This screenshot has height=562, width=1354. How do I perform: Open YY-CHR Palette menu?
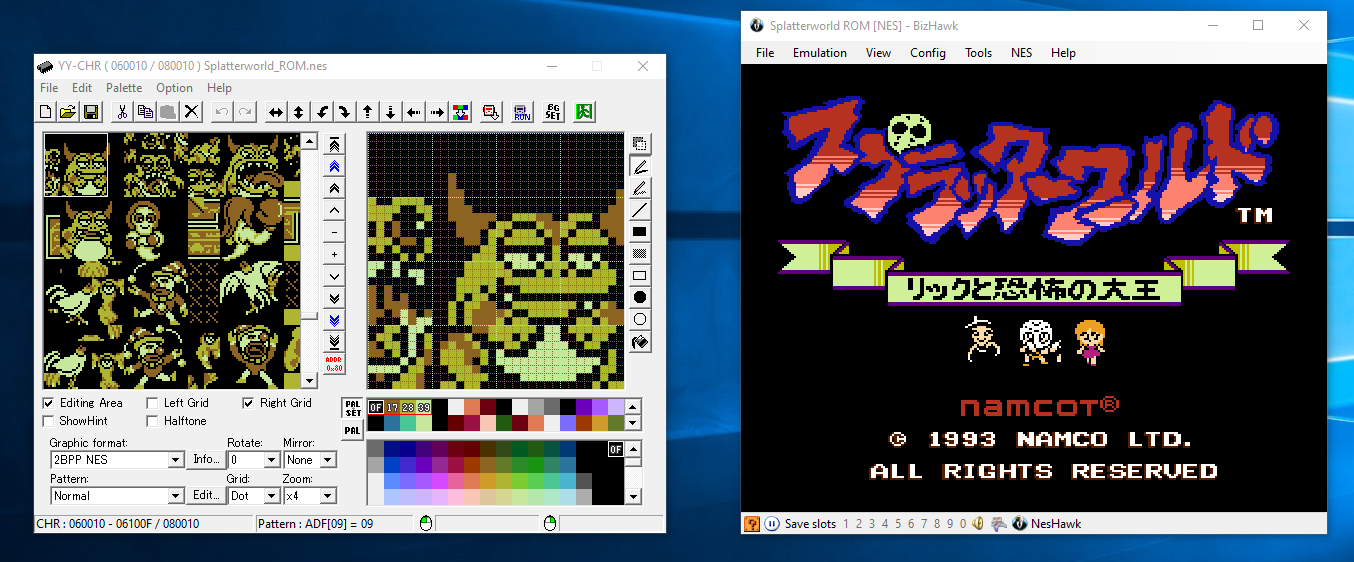pos(124,88)
